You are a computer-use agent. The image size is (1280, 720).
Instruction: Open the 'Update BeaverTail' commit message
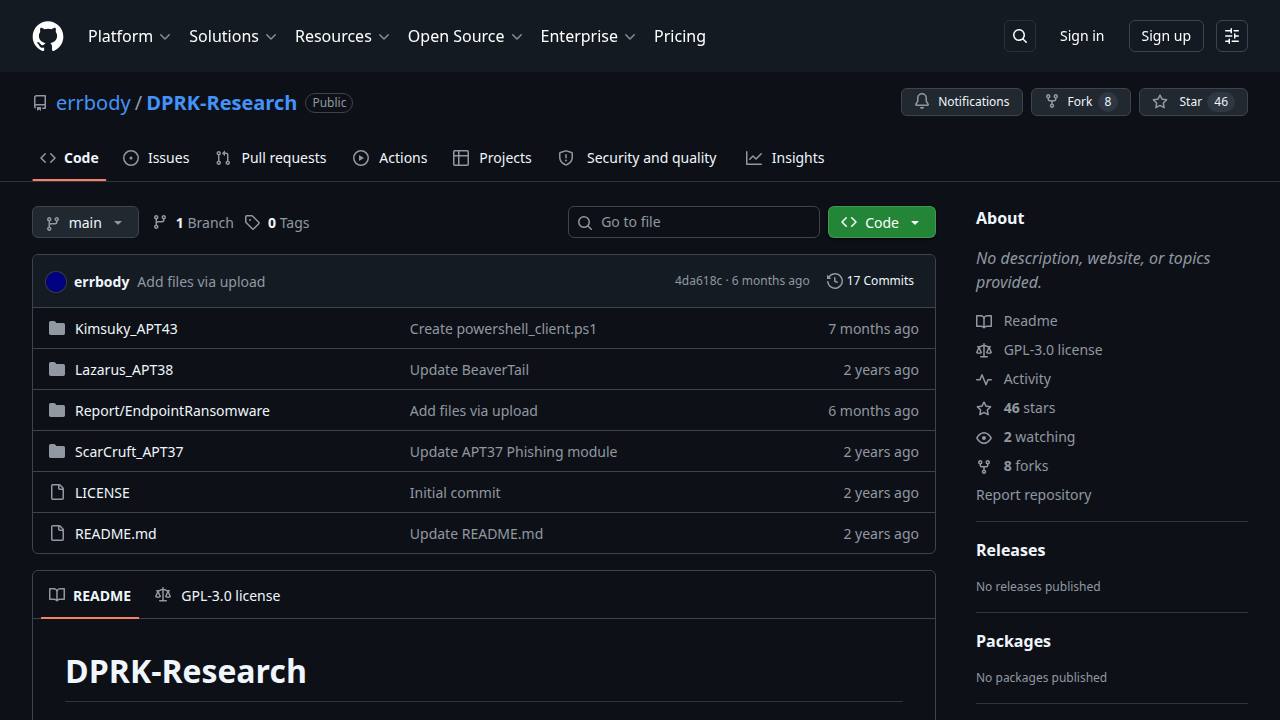pyautogui.click(x=469, y=369)
